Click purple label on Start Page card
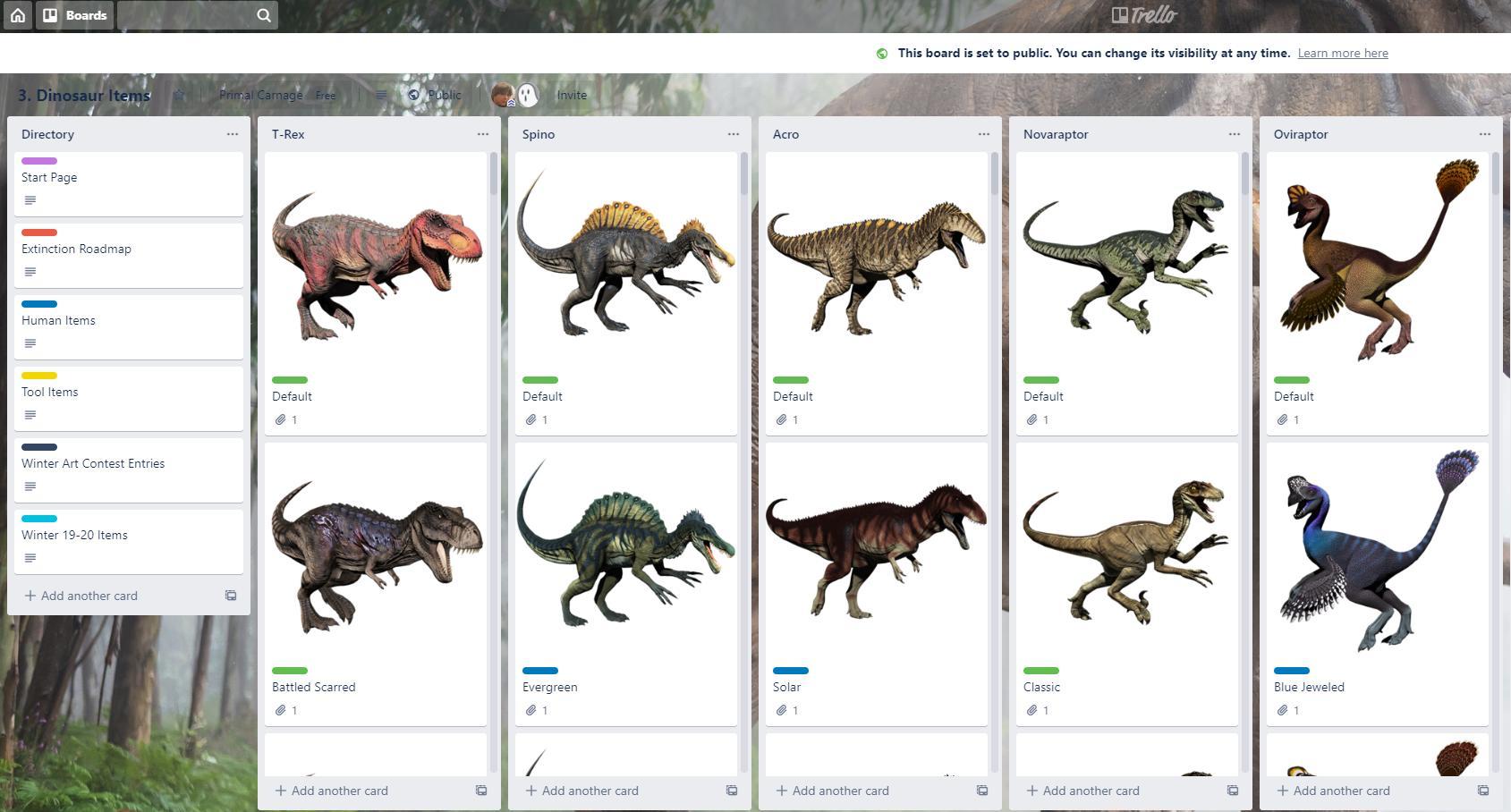The height and width of the screenshot is (812, 1511). [39, 161]
